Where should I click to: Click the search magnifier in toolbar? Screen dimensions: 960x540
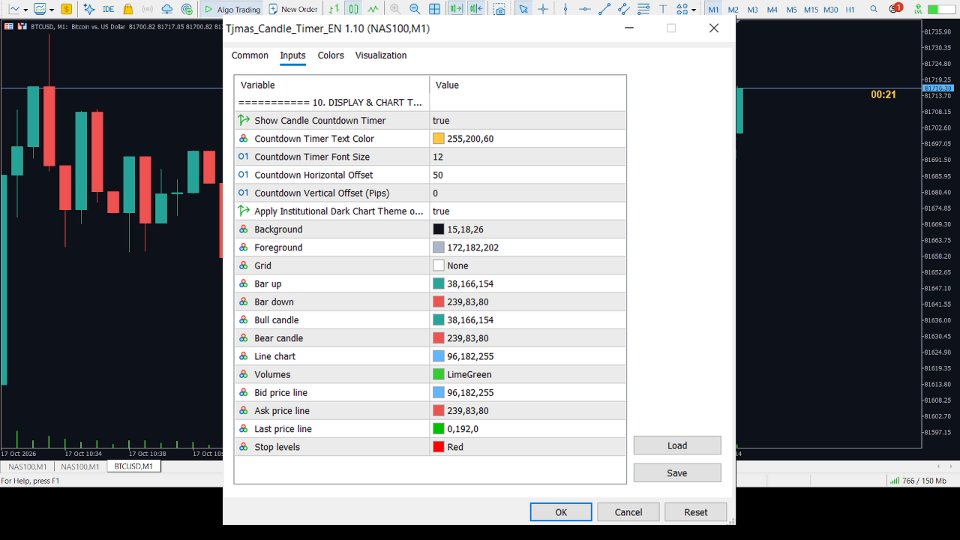click(874, 9)
